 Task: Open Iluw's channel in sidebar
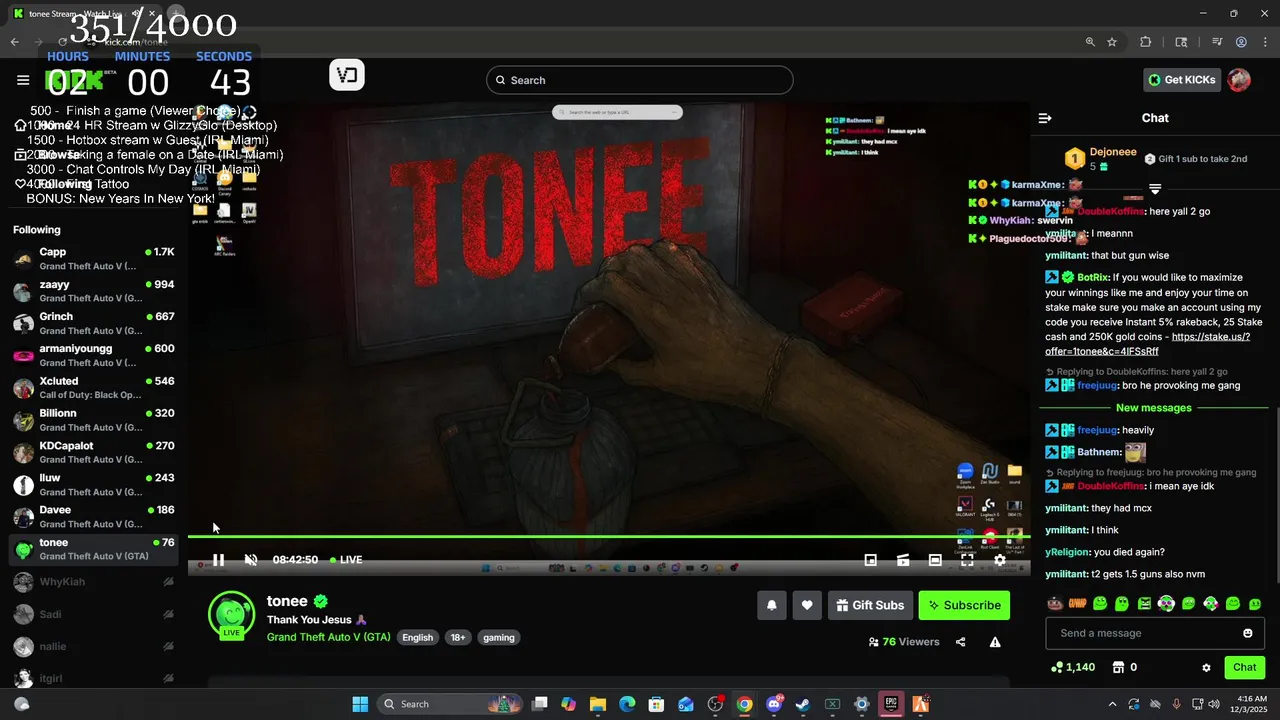(94, 484)
